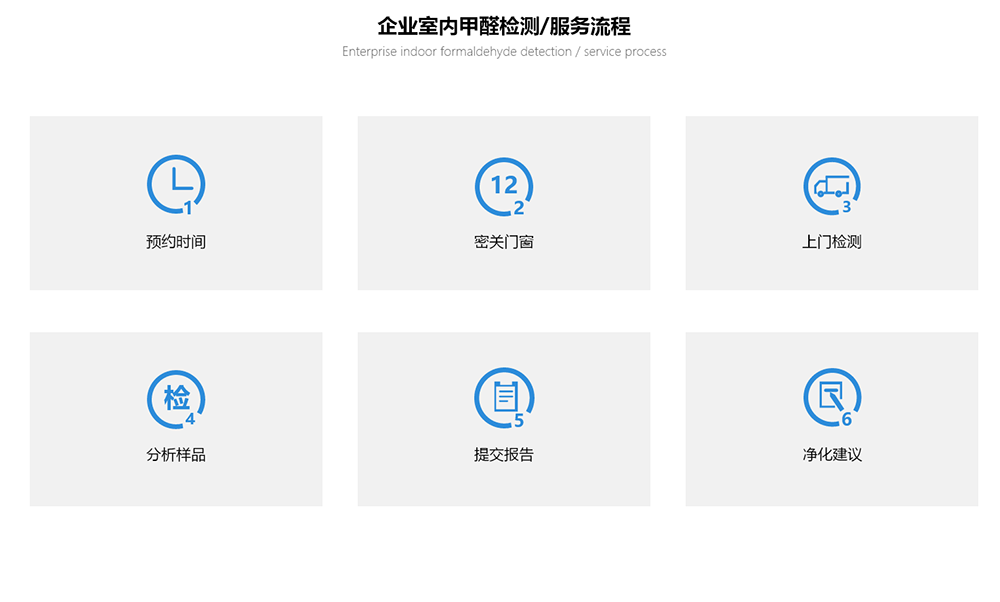Click the clock icon for step 1
The height and width of the screenshot is (602, 1000).
(176, 185)
